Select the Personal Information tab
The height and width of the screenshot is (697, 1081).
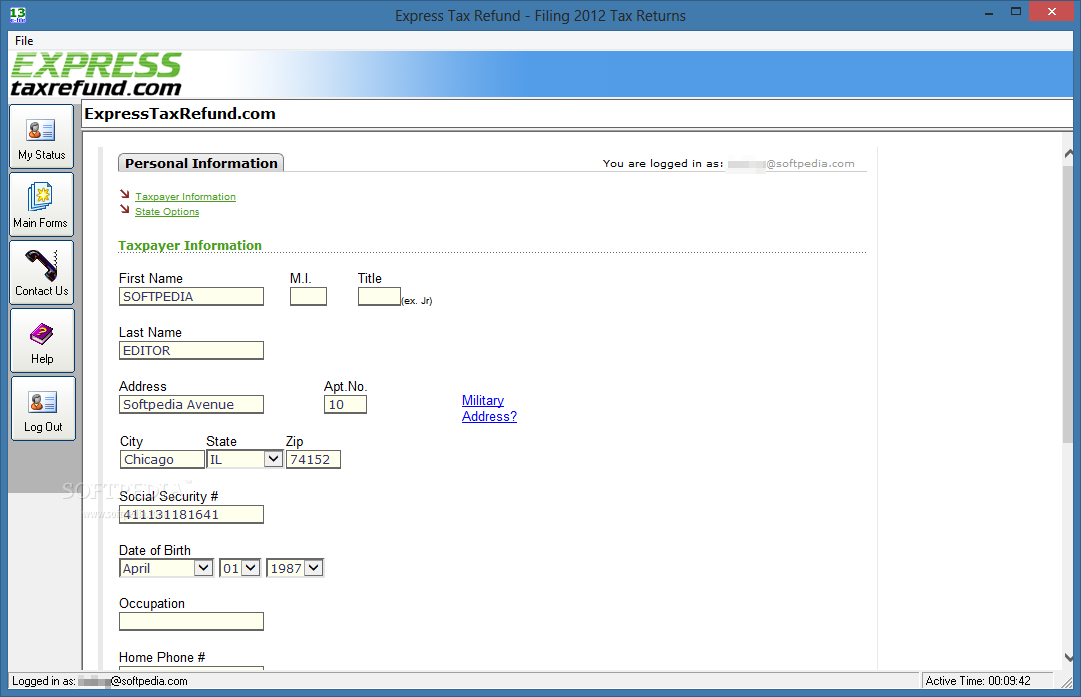[201, 163]
